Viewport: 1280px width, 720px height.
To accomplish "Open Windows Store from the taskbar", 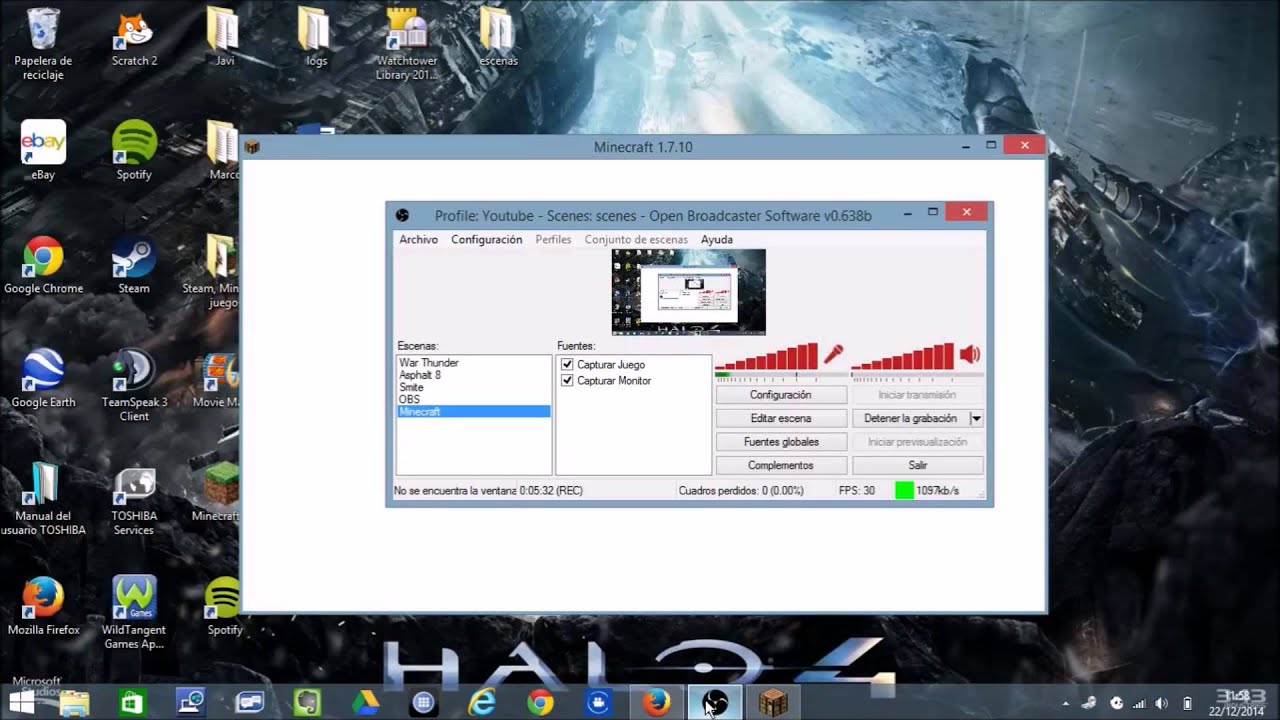I will click(132, 703).
